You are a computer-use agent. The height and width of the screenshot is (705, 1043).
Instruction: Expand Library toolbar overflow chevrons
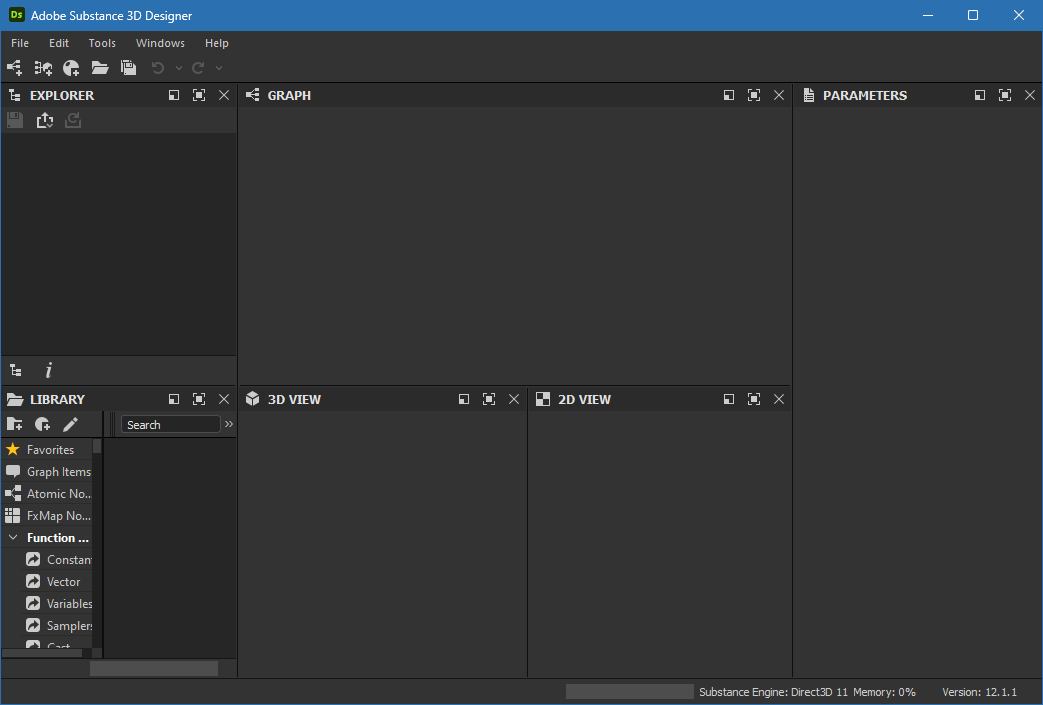click(x=229, y=424)
